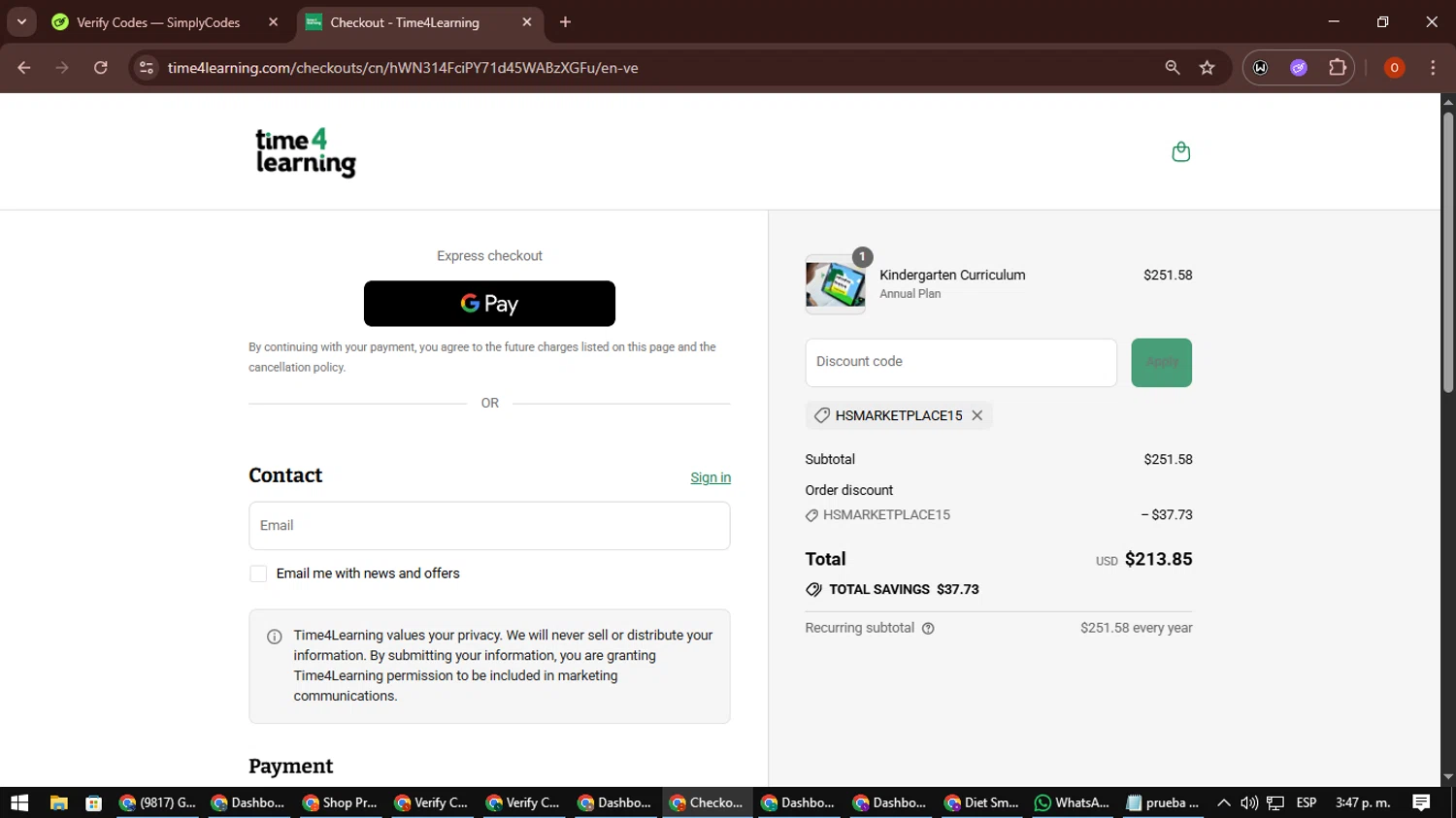Screen dimensions: 1456x818
Task: Remove the HSMARKETPLACE15 discount code
Action: tap(977, 415)
